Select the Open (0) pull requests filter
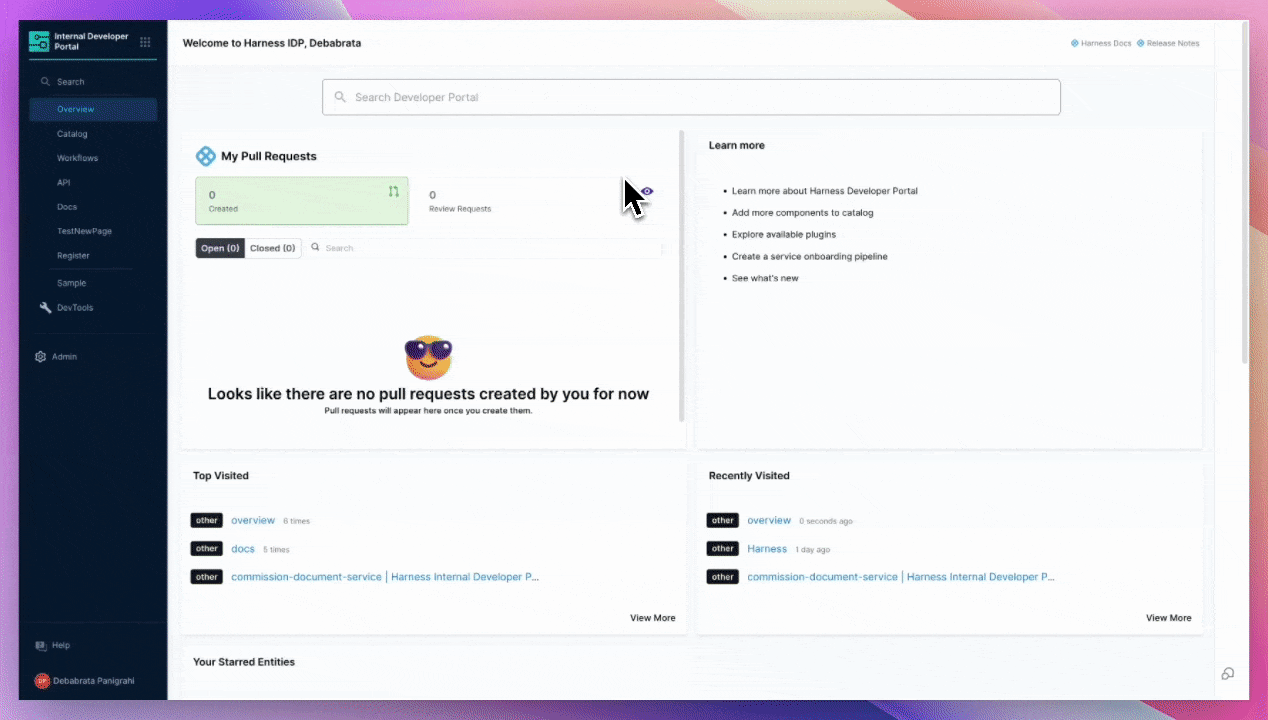Screen dimensions: 1268x720 tap(220, 248)
